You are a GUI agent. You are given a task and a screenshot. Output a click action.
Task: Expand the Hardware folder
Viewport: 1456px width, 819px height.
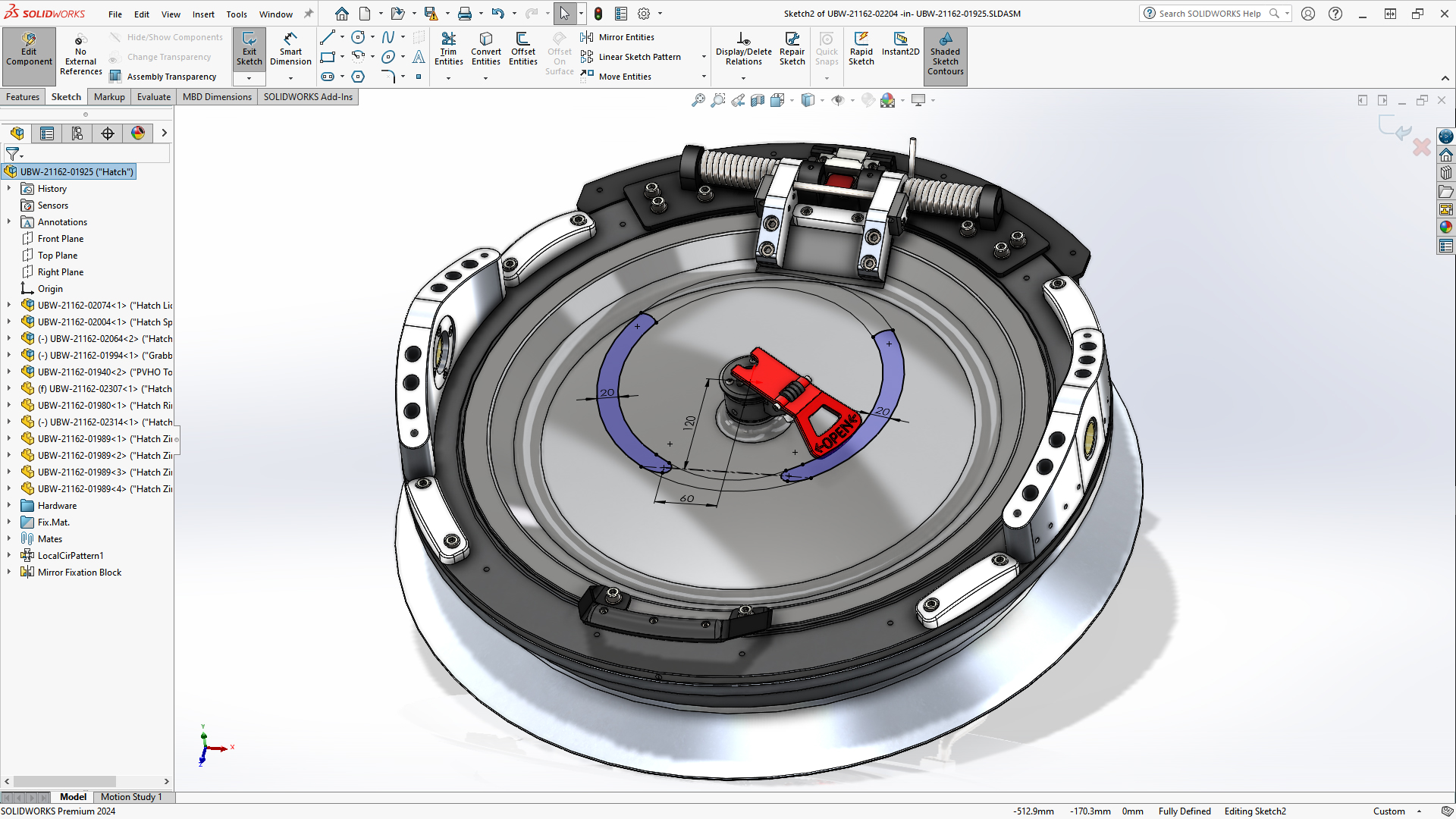pyautogui.click(x=9, y=505)
